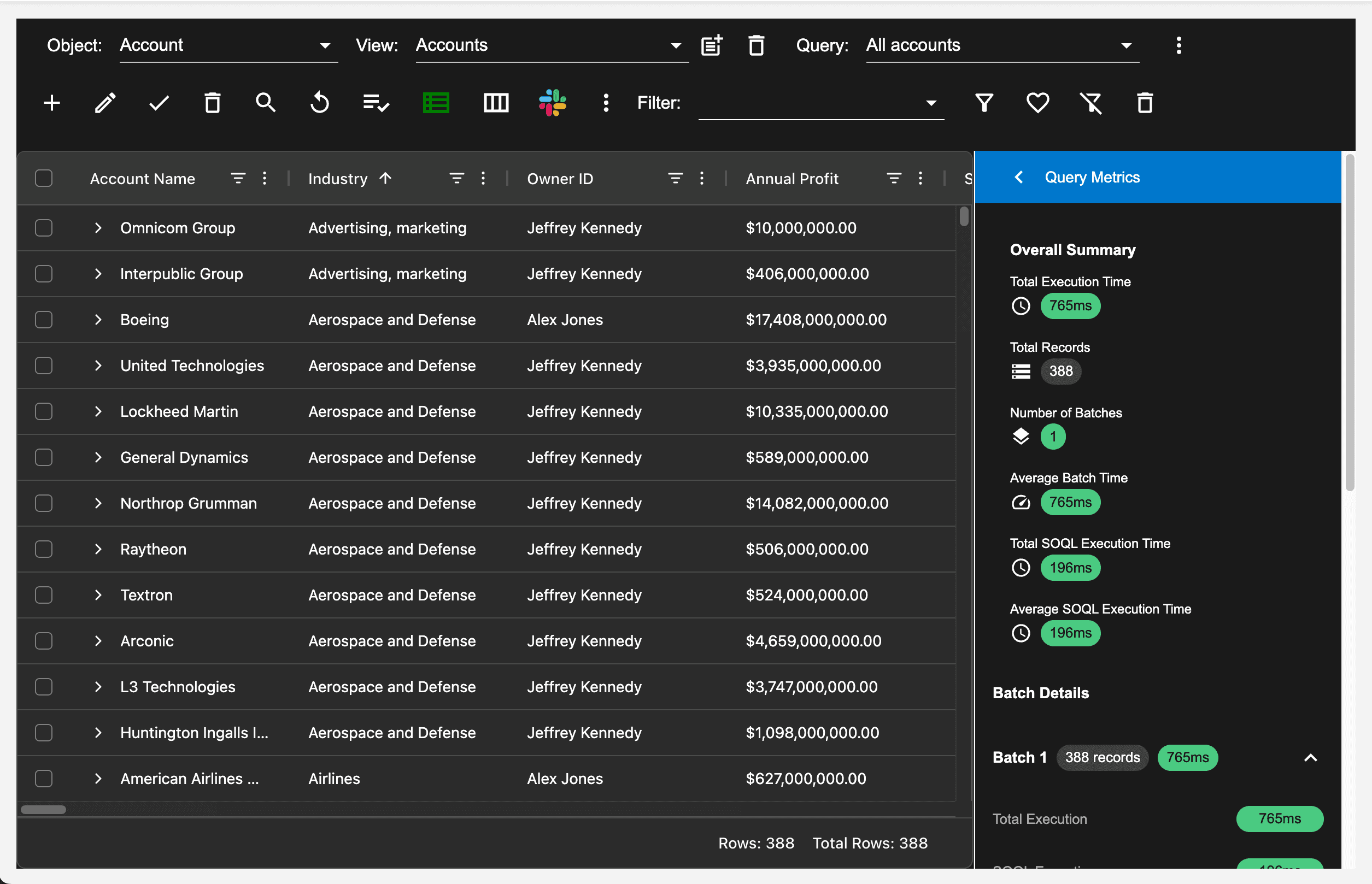Click the plus icon to add record
The image size is (1372, 884).
click(x=52, y=103)
